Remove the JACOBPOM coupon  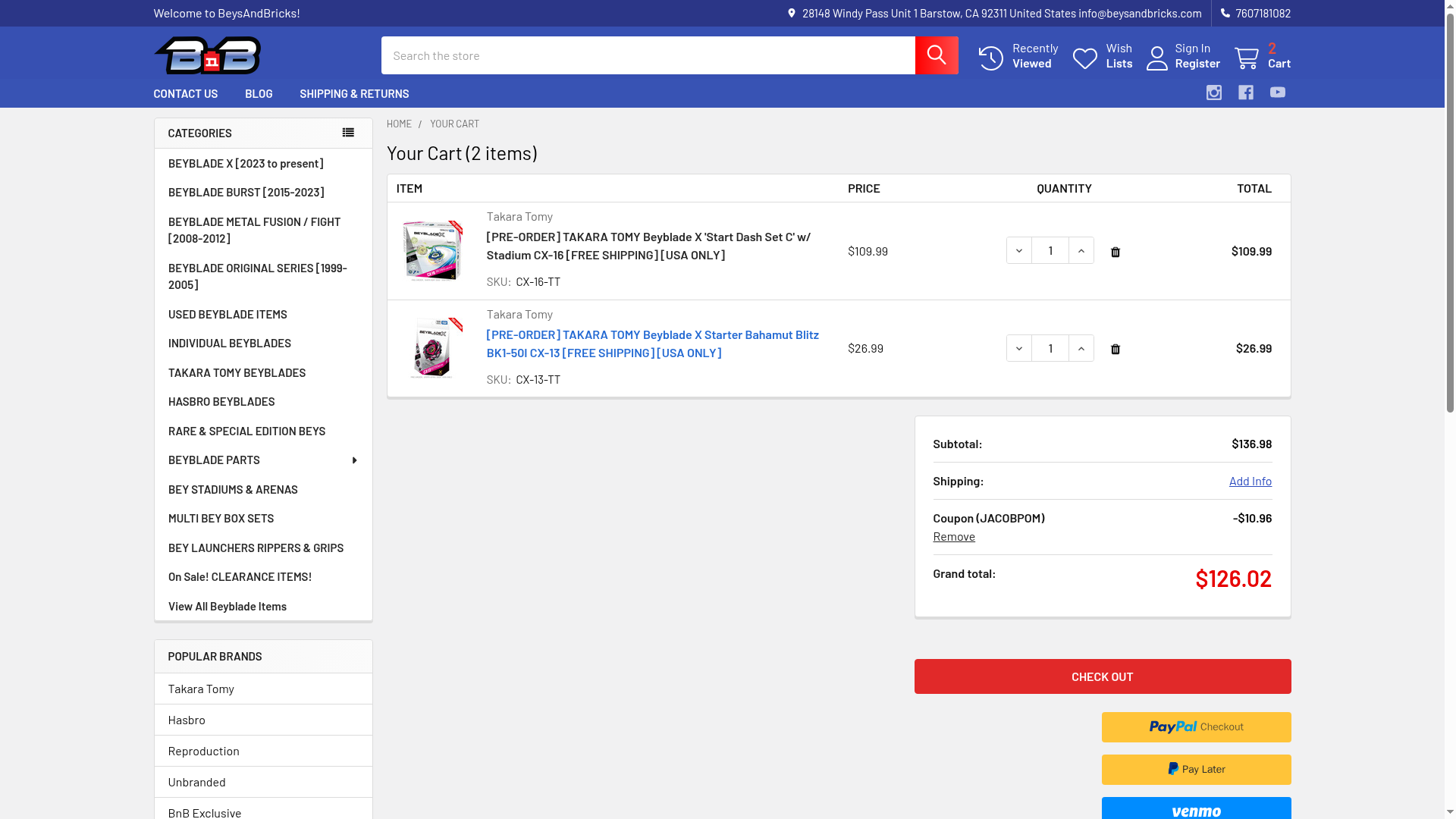point(953,536)
